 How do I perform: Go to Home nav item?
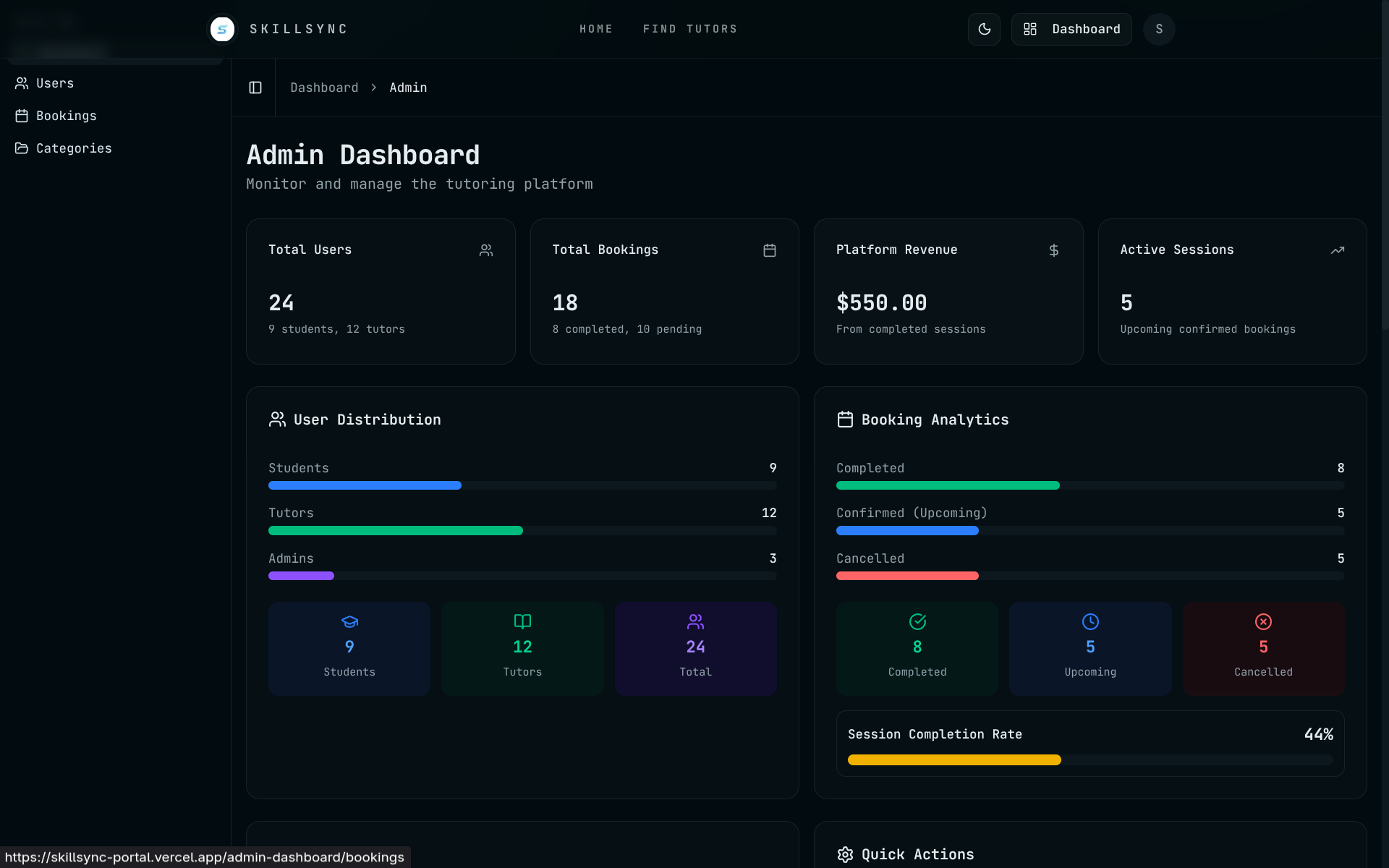[x=596, y=29]
